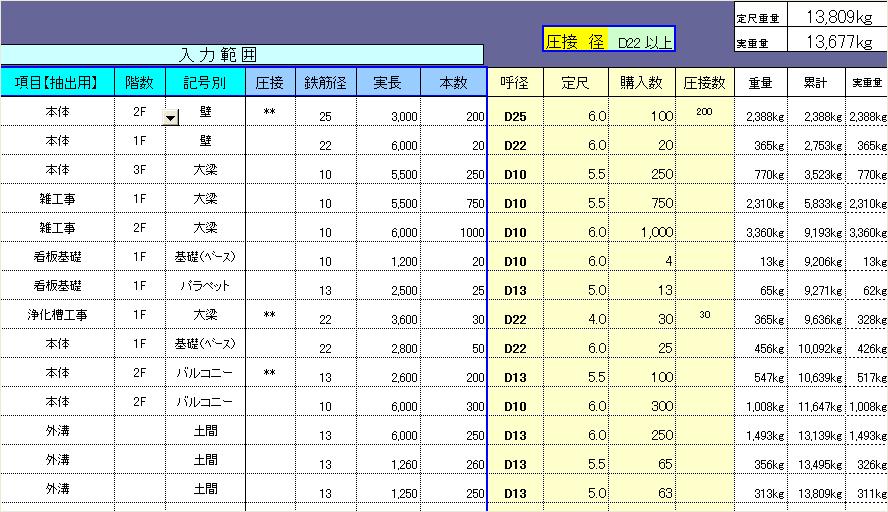Click the D25 呼径 cell

pyautogui.click(x=515, y=112)
